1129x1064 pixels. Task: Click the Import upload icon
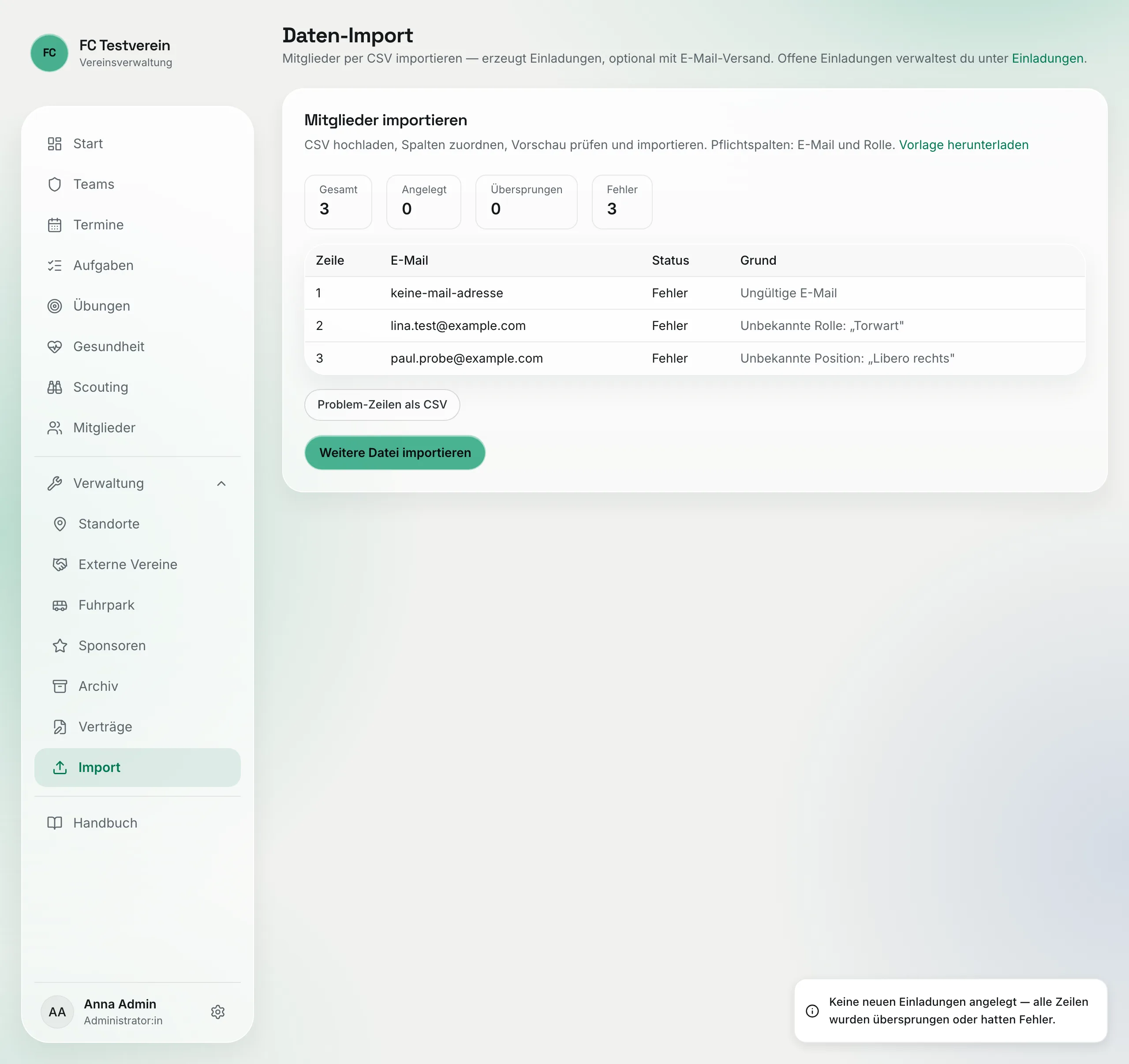[60, 768]
